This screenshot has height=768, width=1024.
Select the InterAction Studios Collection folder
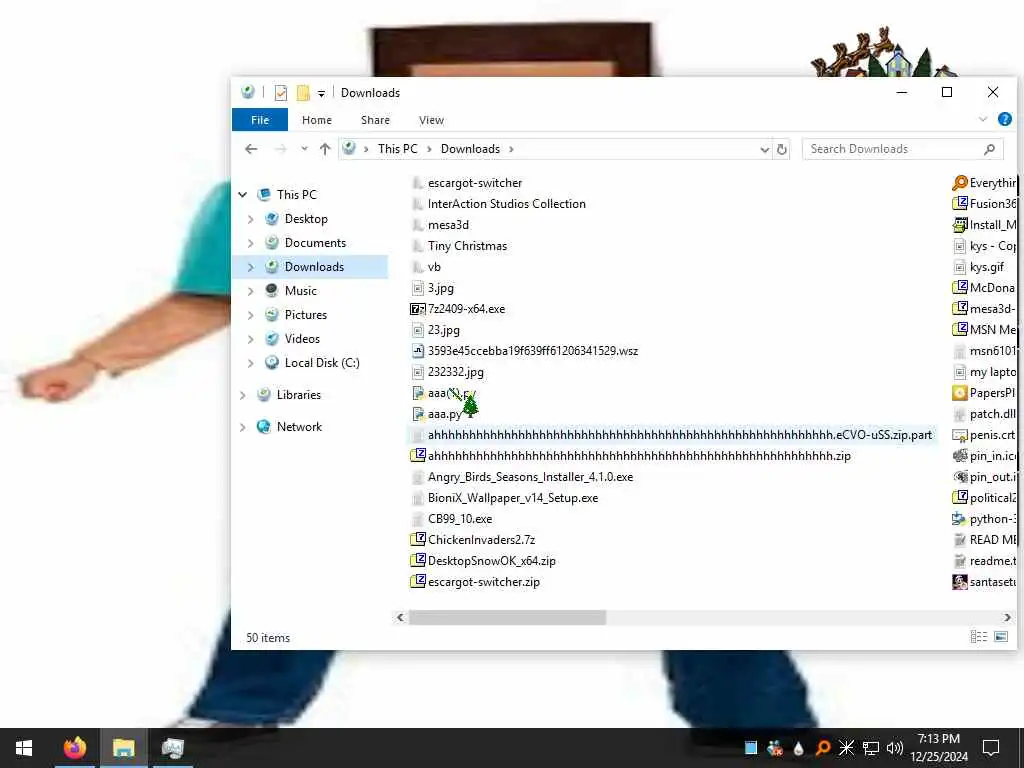[506, 204]
